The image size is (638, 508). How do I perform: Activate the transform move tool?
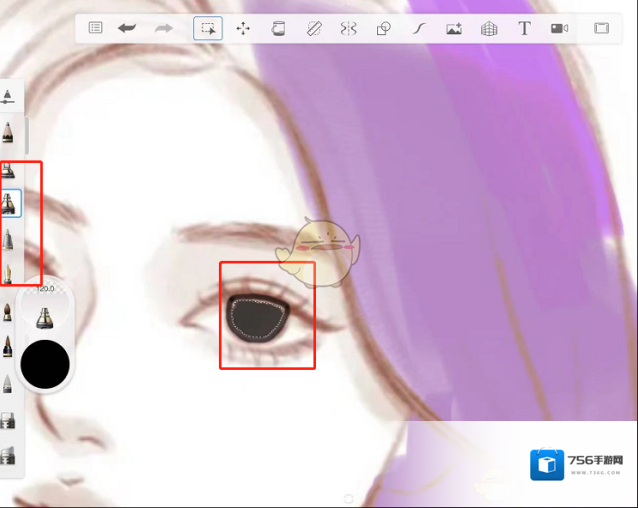tap(243, 28)
